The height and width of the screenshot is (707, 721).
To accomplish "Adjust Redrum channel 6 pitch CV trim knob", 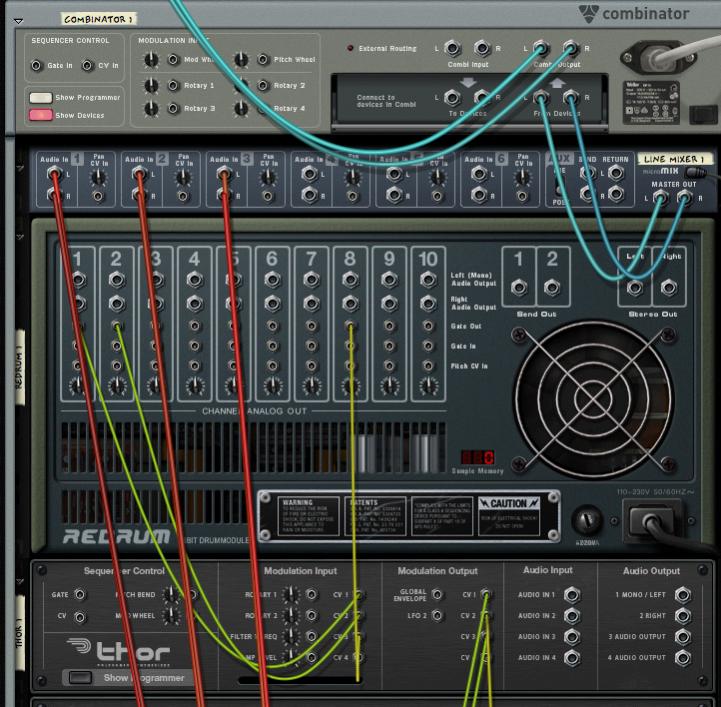I will point(272,386).
